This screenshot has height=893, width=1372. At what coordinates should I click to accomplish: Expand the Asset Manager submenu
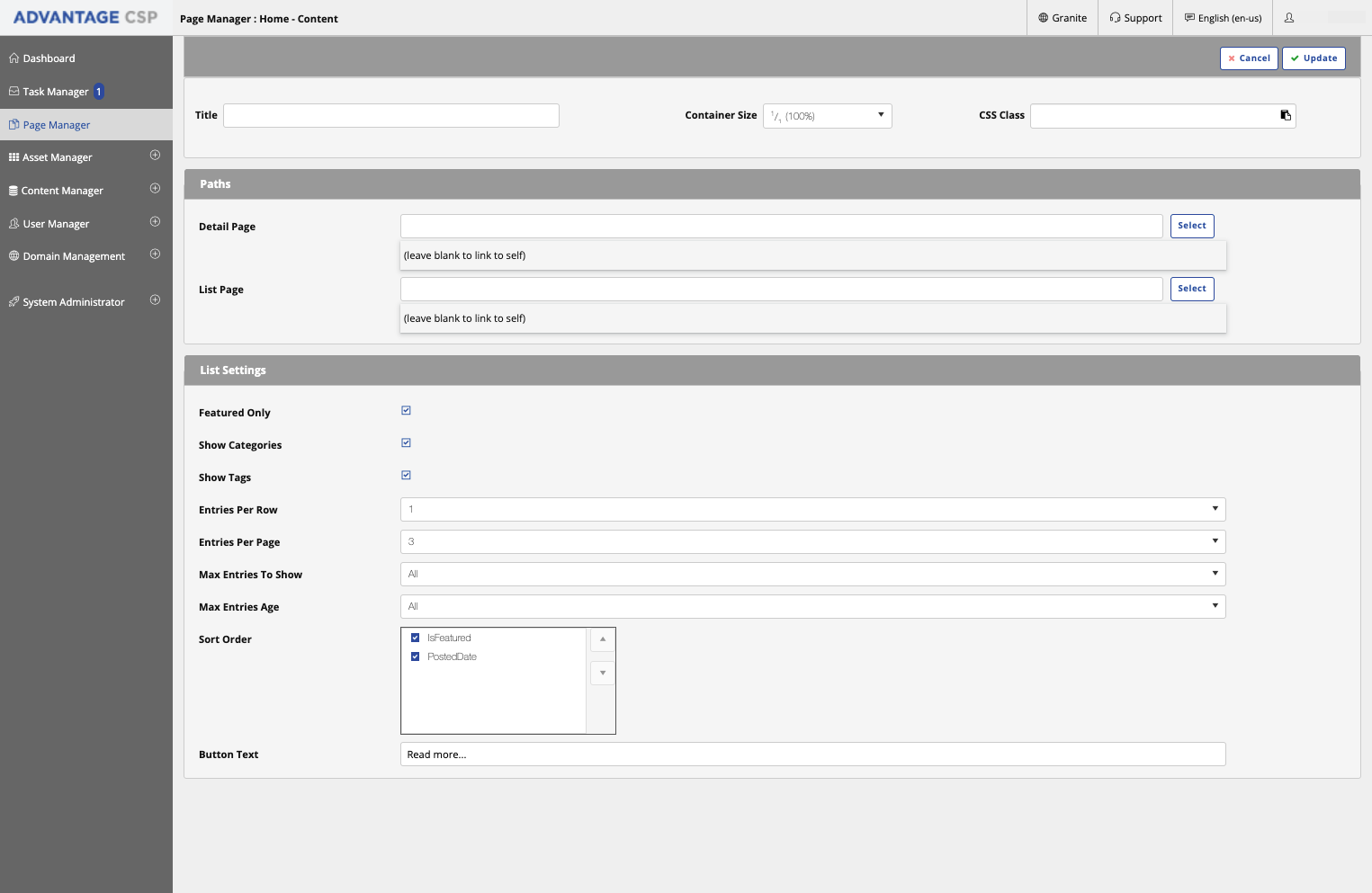[x=155, y=156]
